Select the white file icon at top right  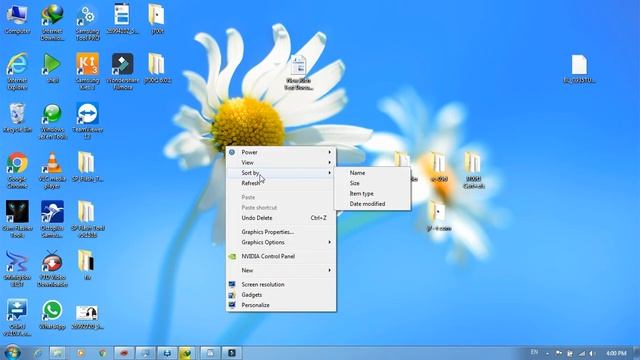[x=579, y=69]
